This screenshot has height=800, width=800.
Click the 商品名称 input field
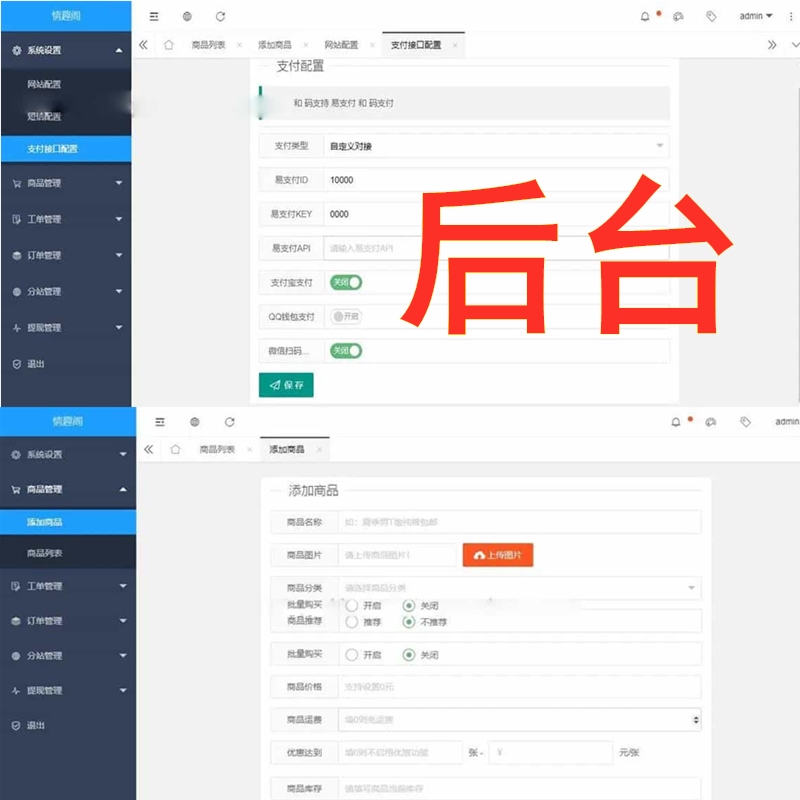[x=520, y=522]
